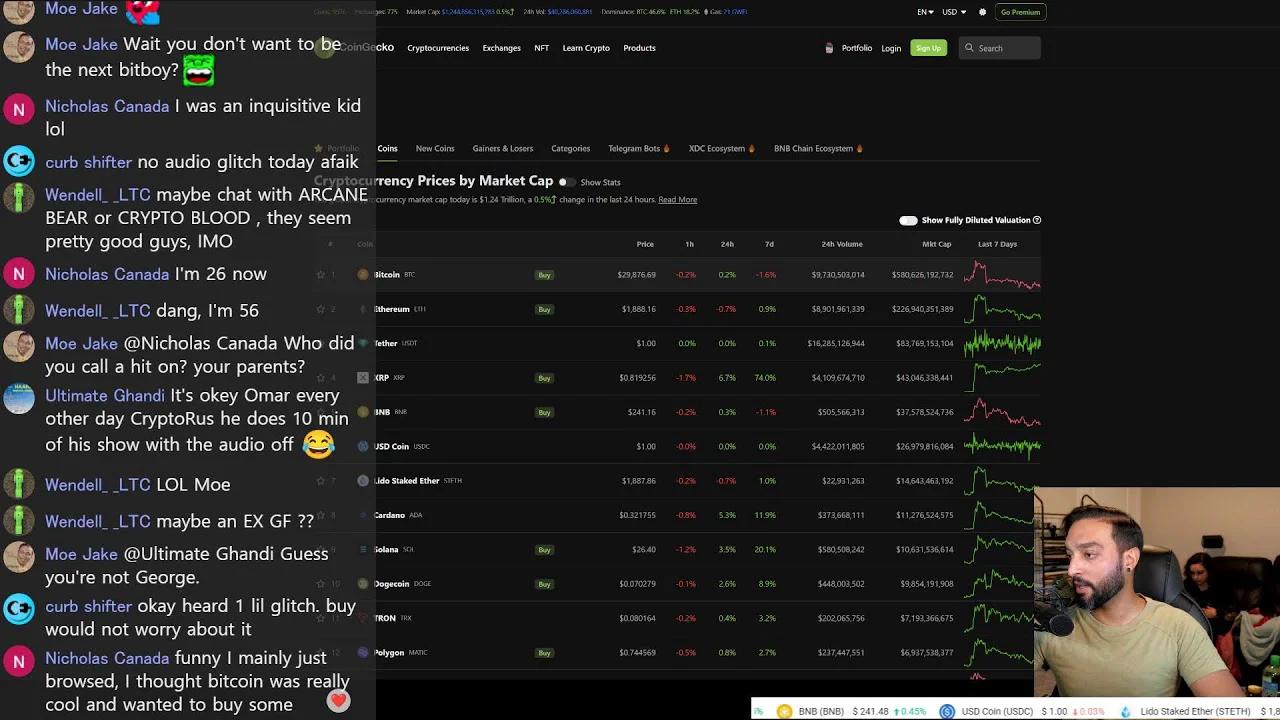Open the Cardano ADA coin link
The image size is (1280, 720).
[398, 515]
